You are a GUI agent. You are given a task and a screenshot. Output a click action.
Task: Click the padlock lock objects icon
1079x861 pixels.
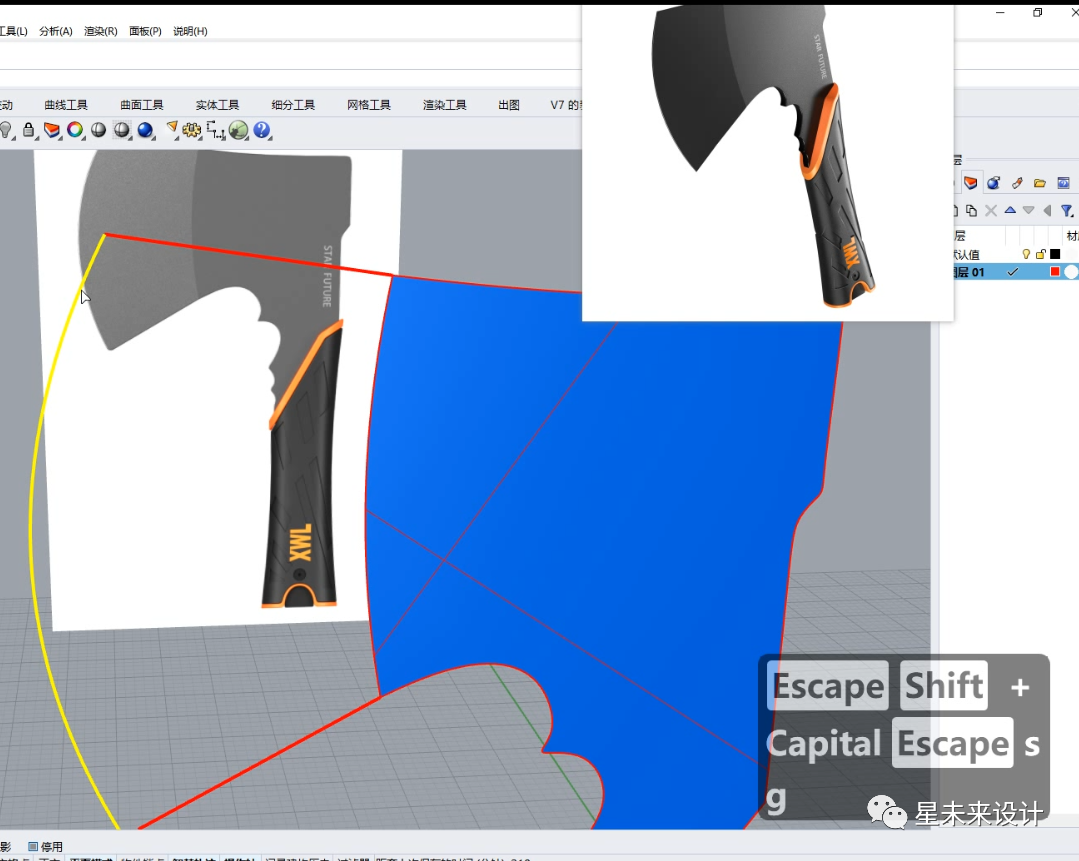pos(28,129)
